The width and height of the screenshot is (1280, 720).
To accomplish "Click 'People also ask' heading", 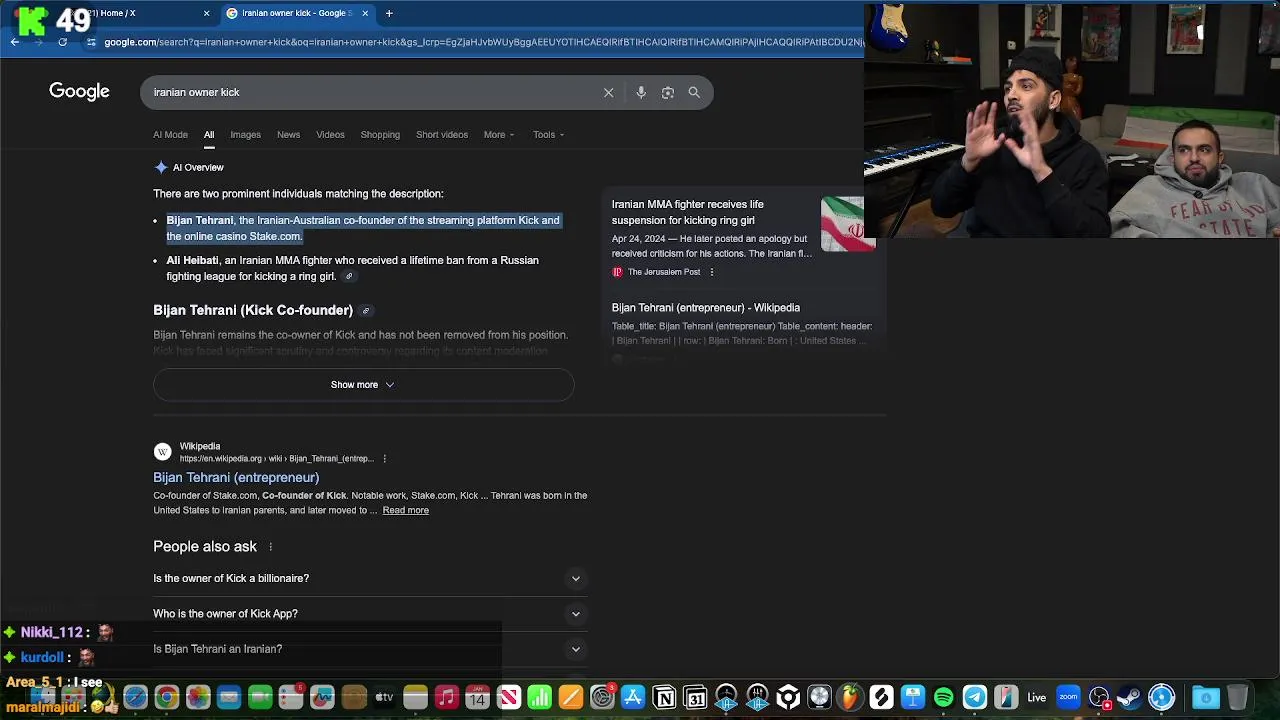I will point(205,547).
